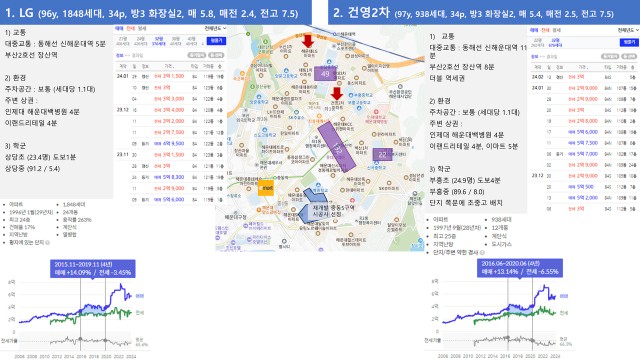640x360 pixels.
Task: Open the 전체년도 dropdown in the right panel
Action: (628, 30)
